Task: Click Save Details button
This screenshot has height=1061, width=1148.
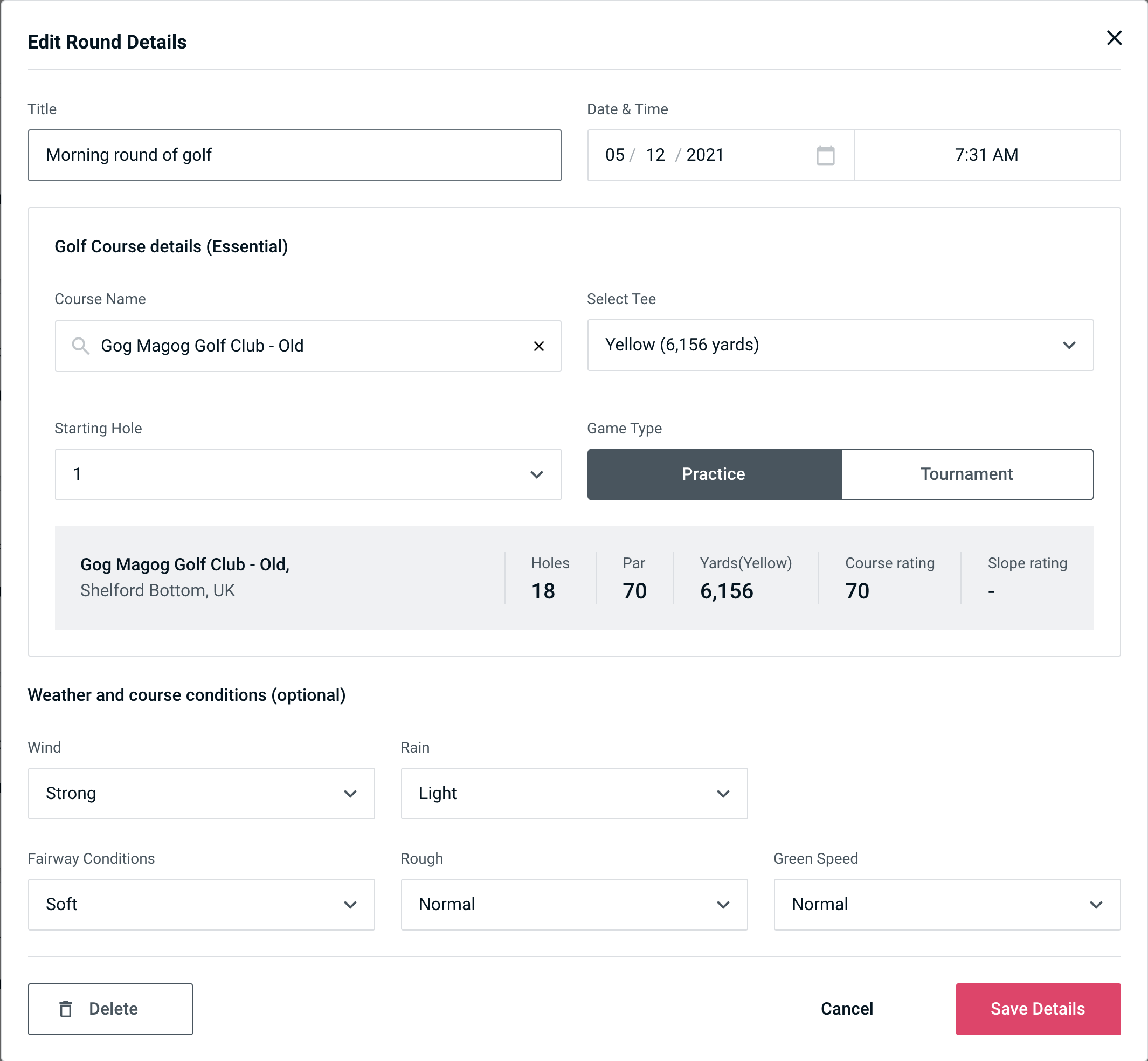Action: (x=1037, y=1009)
